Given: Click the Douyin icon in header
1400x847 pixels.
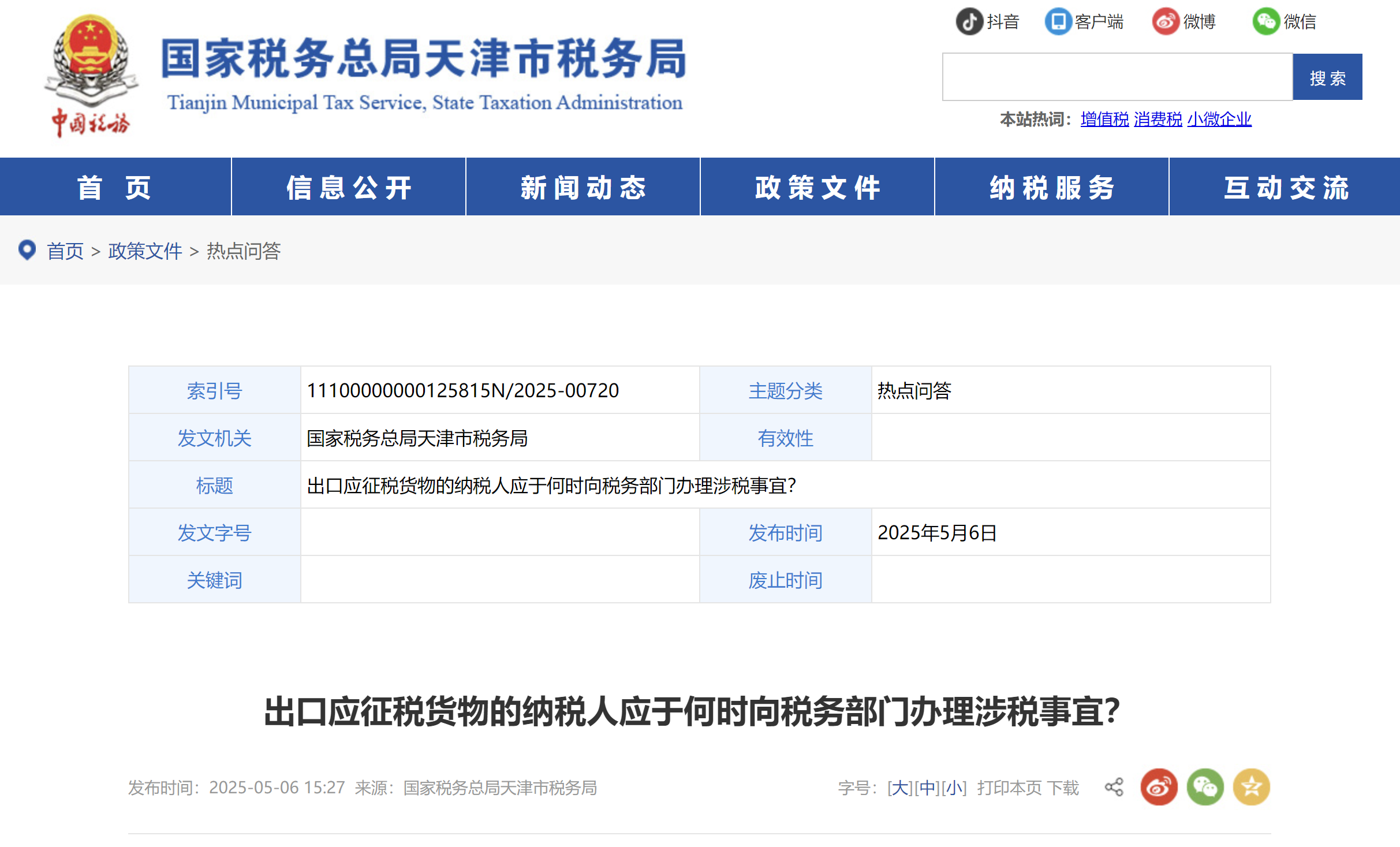Looking at the screenshot, I should [970, 21].
